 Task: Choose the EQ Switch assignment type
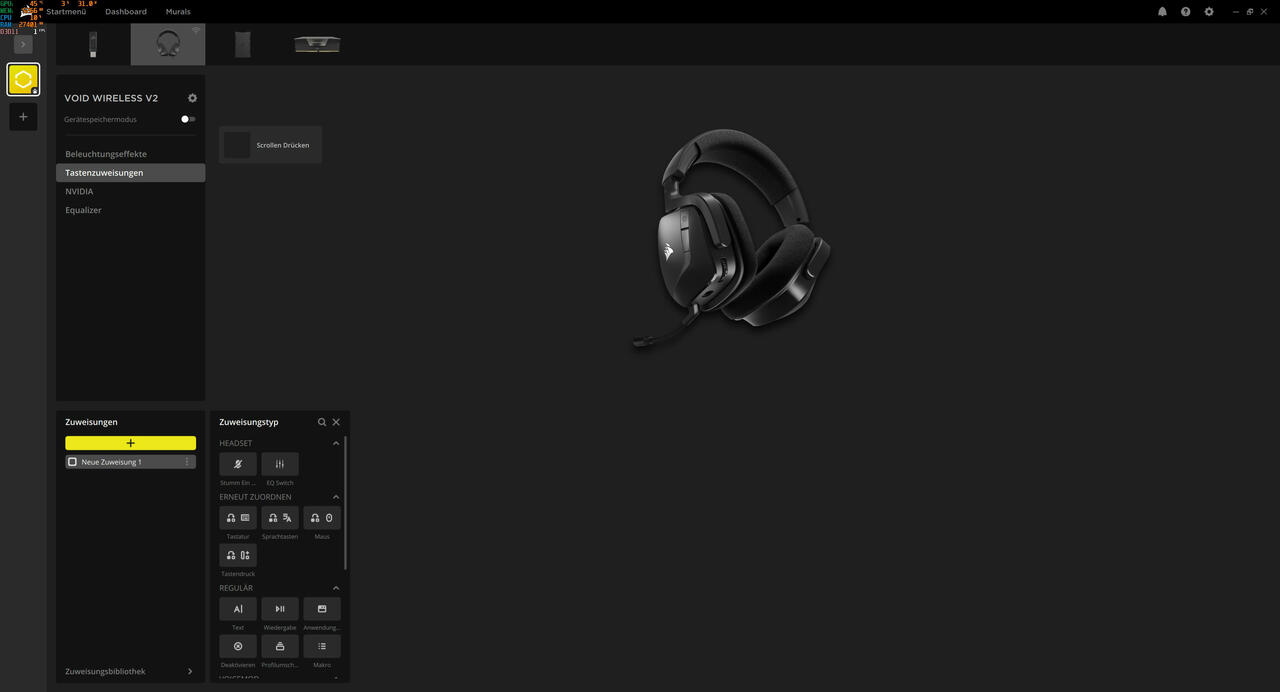tap(280, 464)
